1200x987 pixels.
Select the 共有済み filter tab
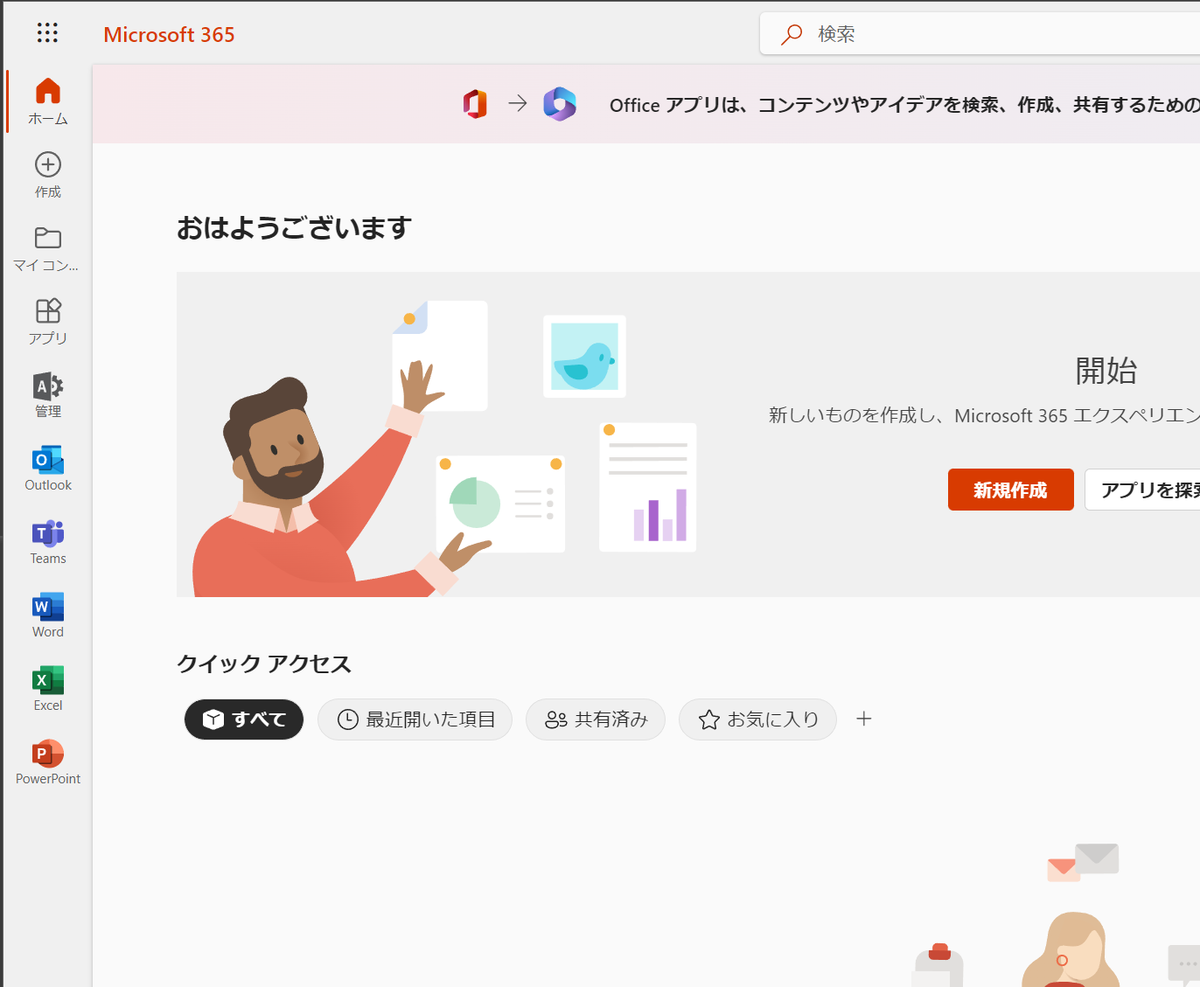[596, 719]
